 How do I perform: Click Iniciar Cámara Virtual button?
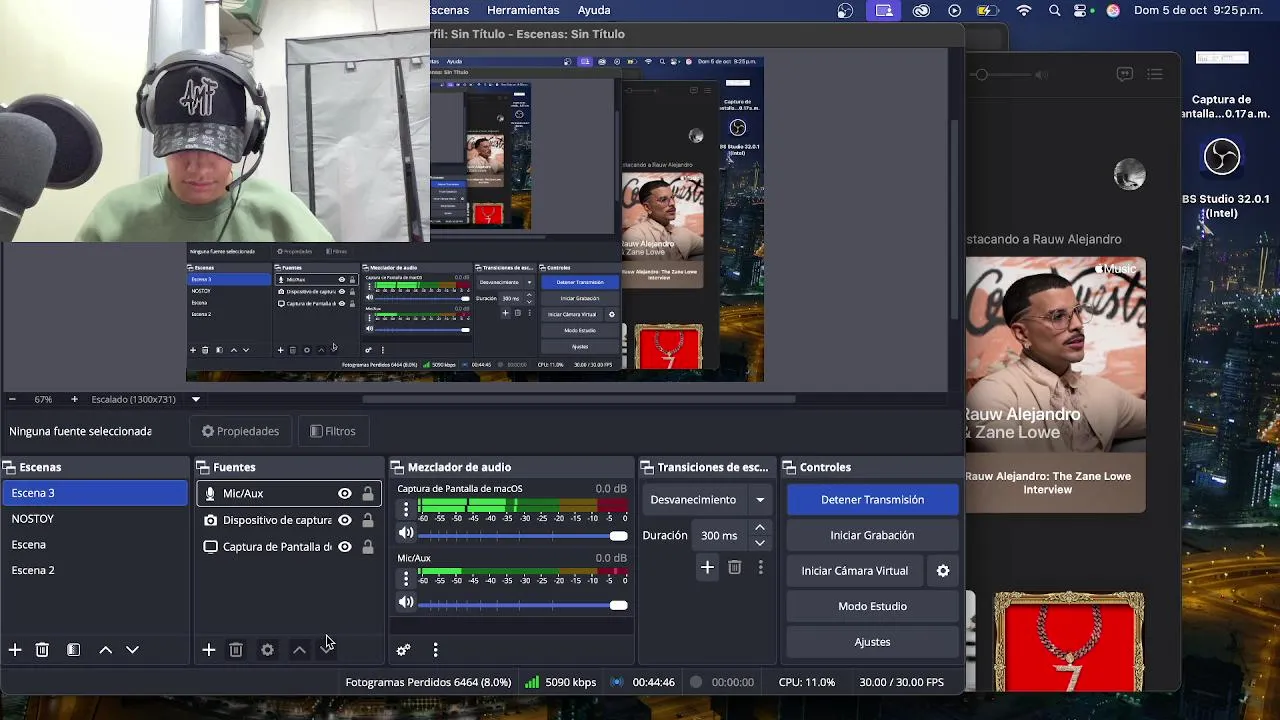[854, 571]
